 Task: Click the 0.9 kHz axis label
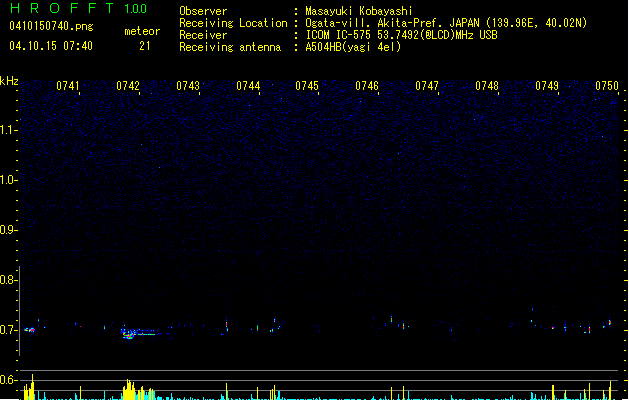(x=8, y=230)
